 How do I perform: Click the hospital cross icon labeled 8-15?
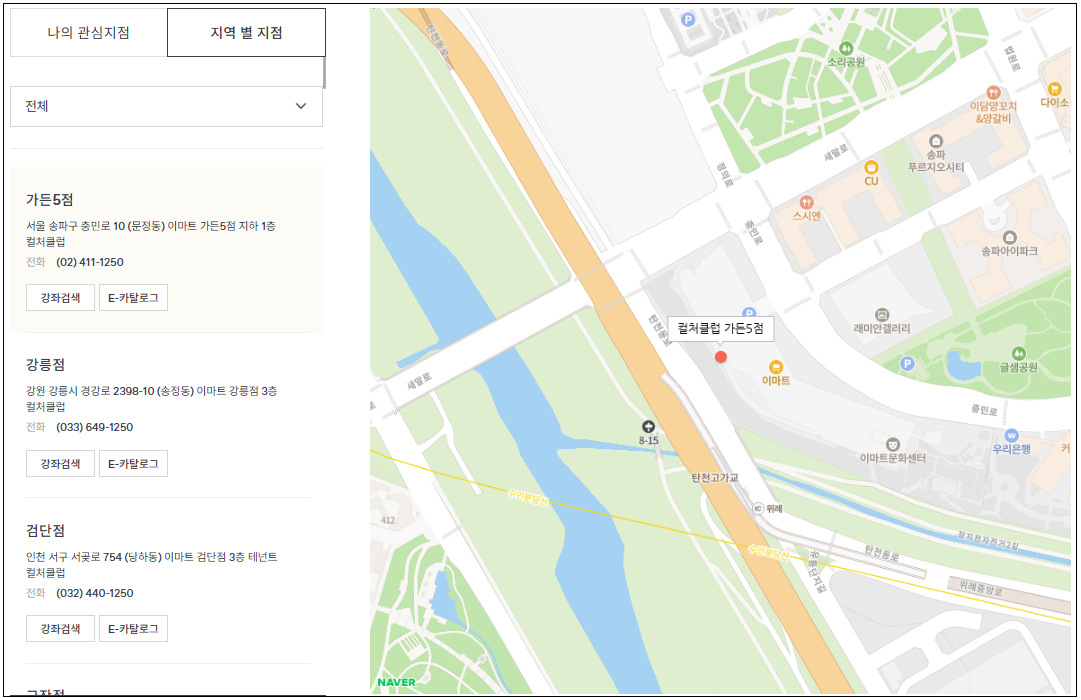click(648, 425)
